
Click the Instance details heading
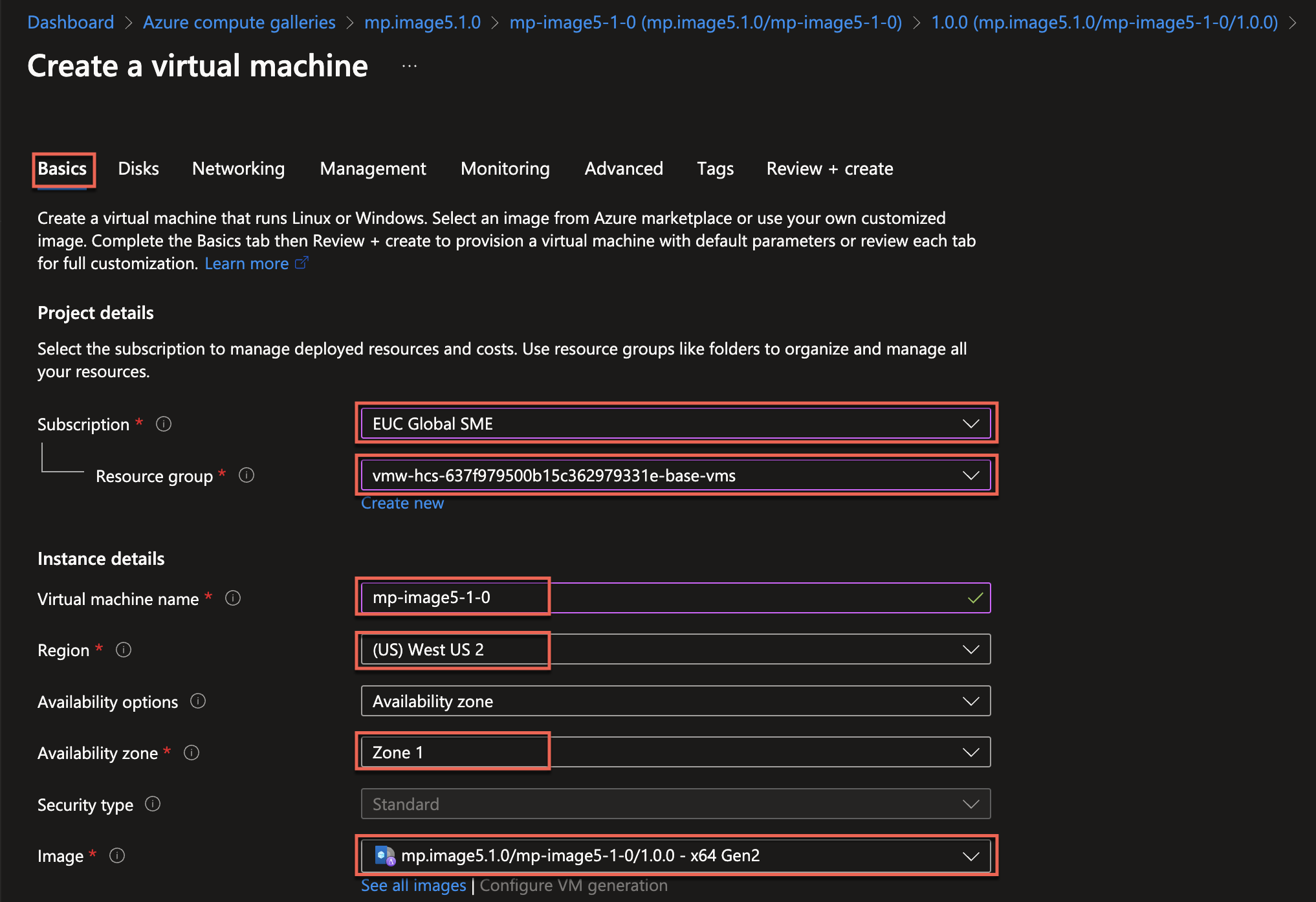pyautogui.click(x=101, y=558)
